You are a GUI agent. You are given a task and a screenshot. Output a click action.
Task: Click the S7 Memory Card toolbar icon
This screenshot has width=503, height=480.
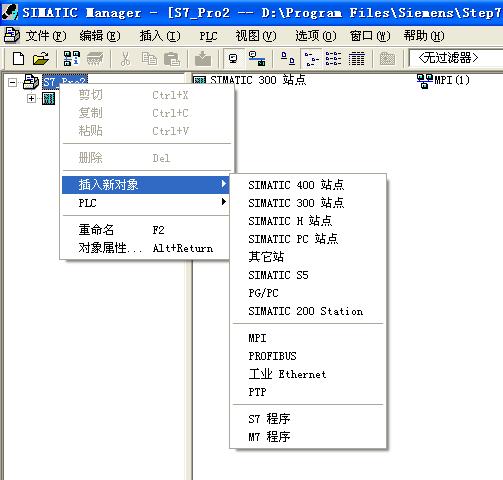[x=95, y=59]
